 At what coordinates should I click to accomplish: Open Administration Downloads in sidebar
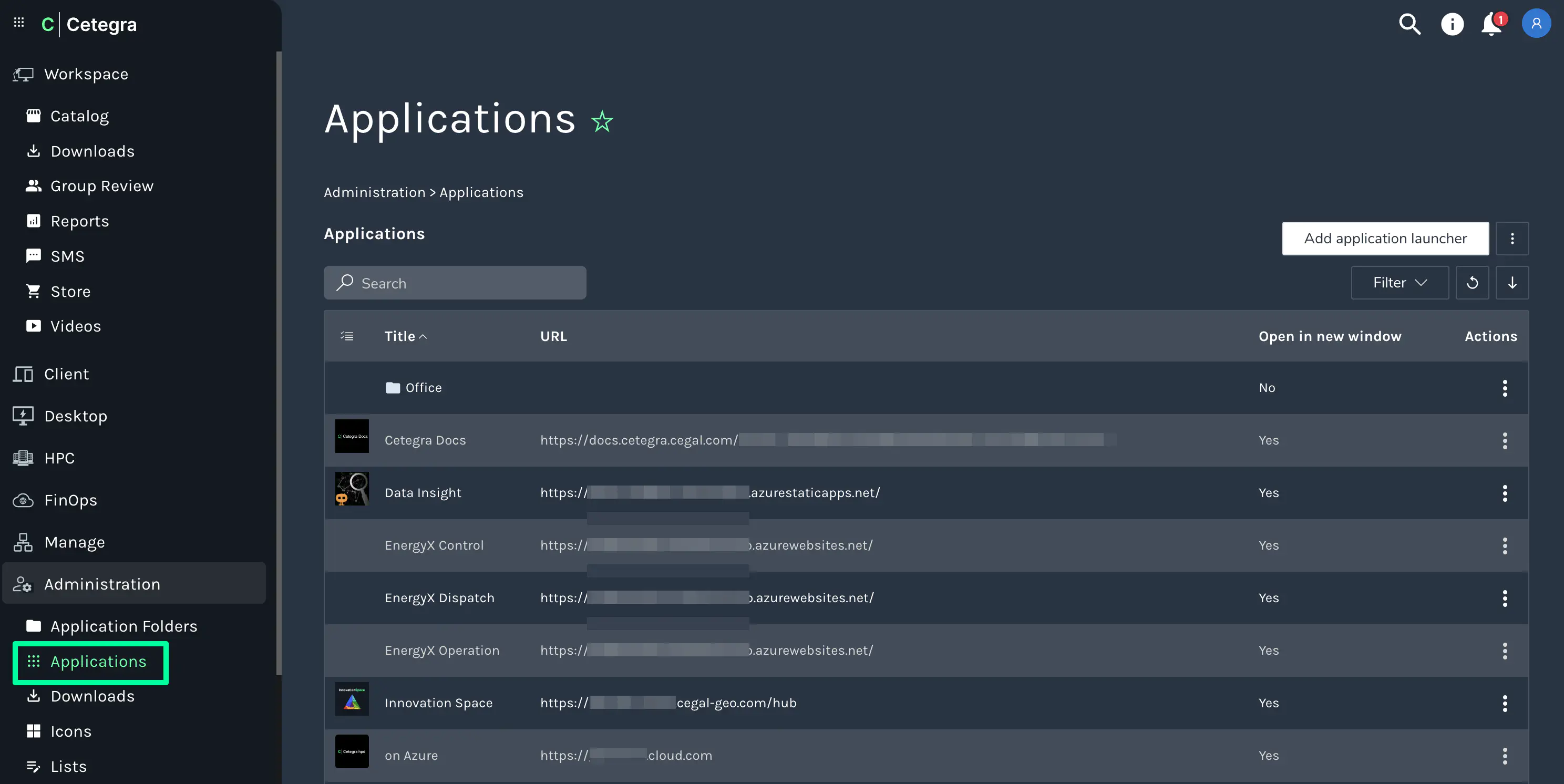(x=92, y=696)
